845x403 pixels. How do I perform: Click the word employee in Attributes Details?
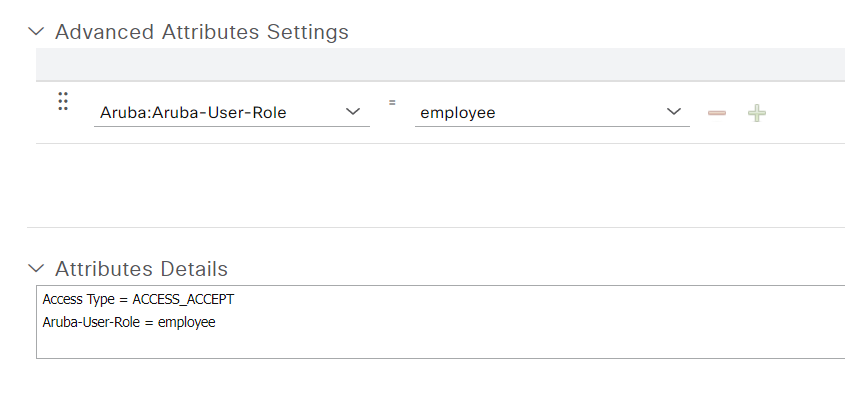186,323
